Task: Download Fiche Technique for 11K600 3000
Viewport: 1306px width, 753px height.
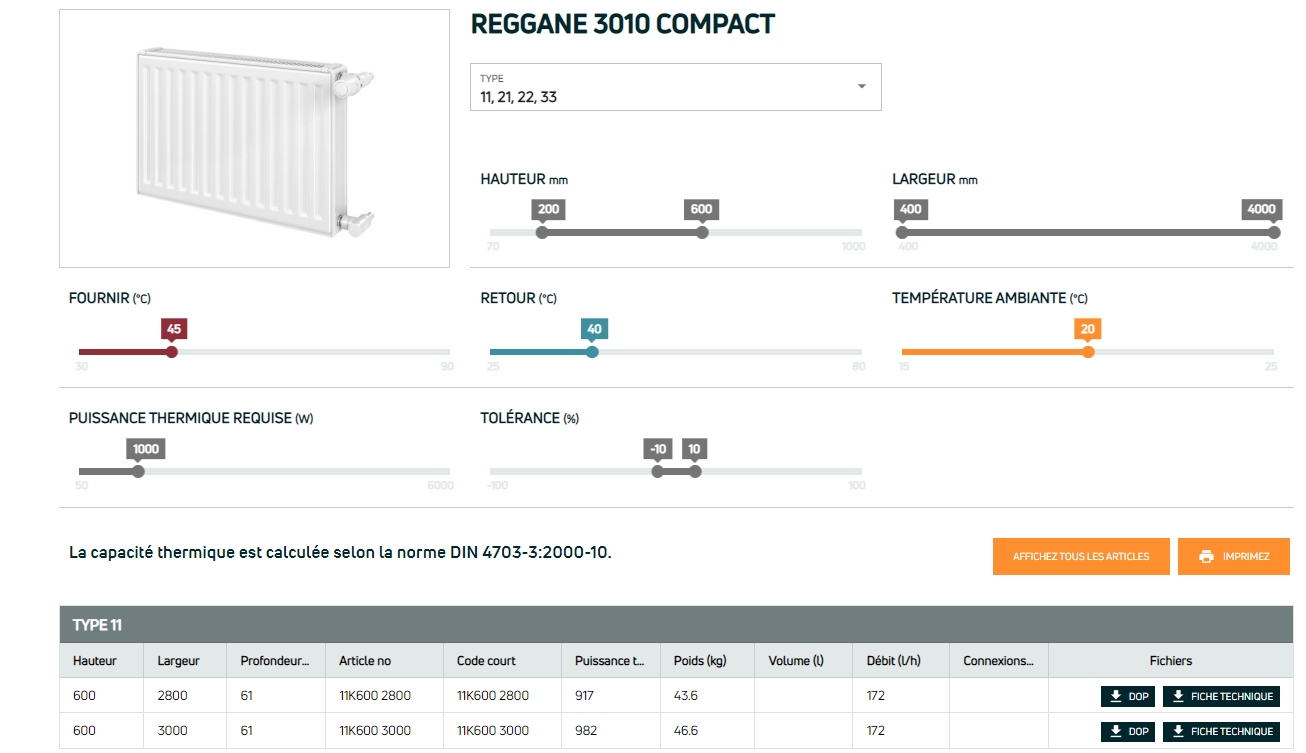Action: pos(1221,731)
